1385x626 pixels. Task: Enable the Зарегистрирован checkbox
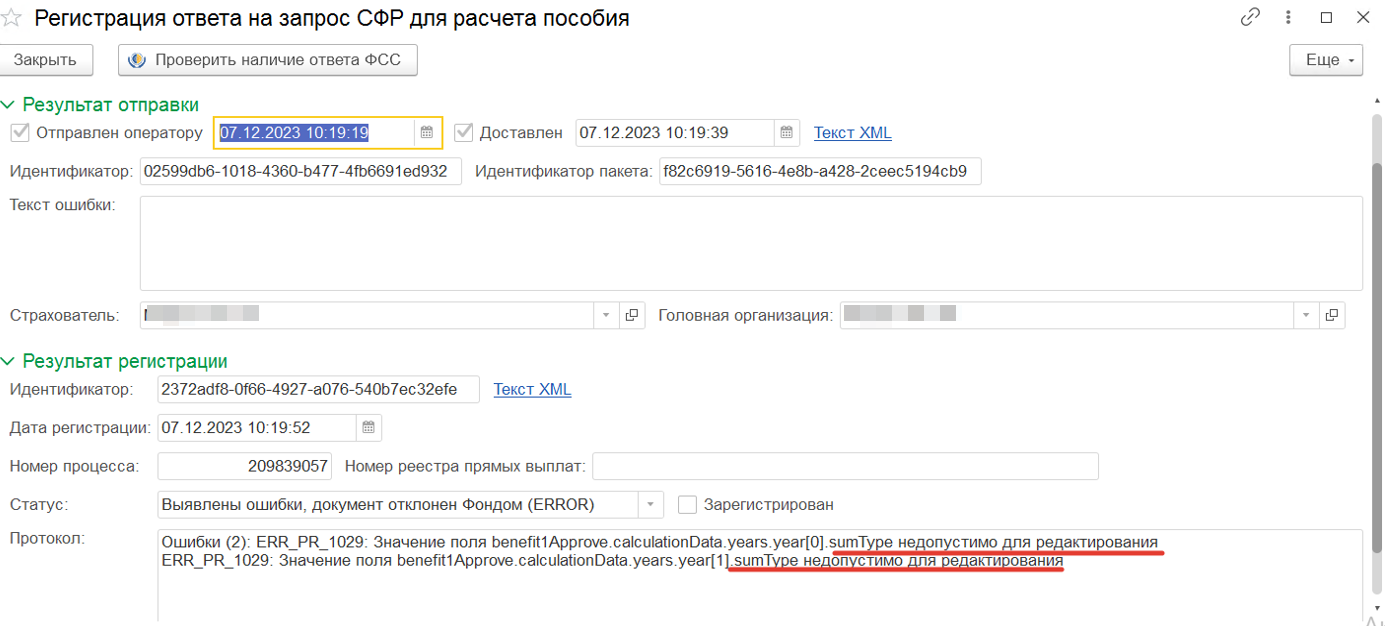(687, 505)
